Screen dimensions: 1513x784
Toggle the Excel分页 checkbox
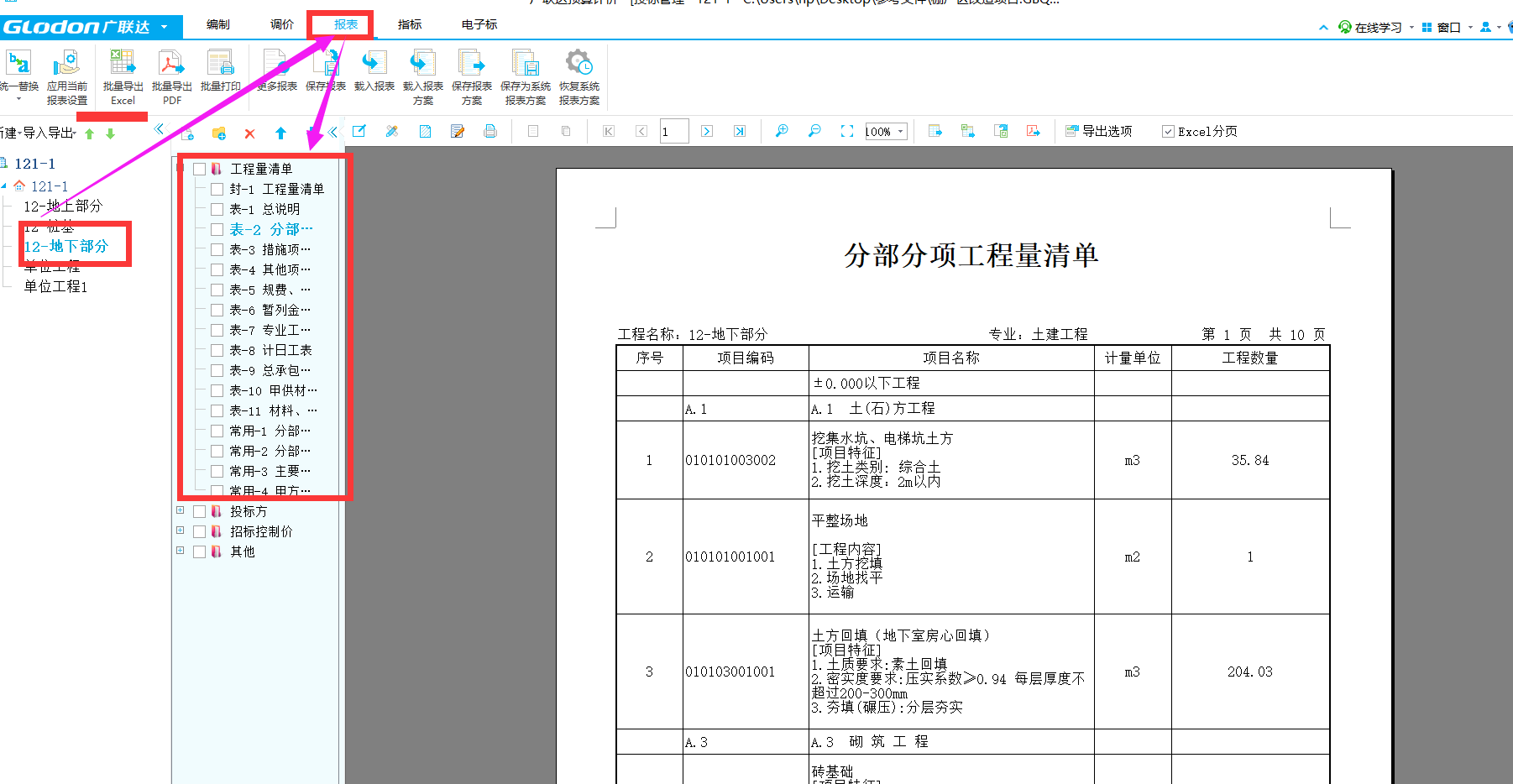[1168, 132]
